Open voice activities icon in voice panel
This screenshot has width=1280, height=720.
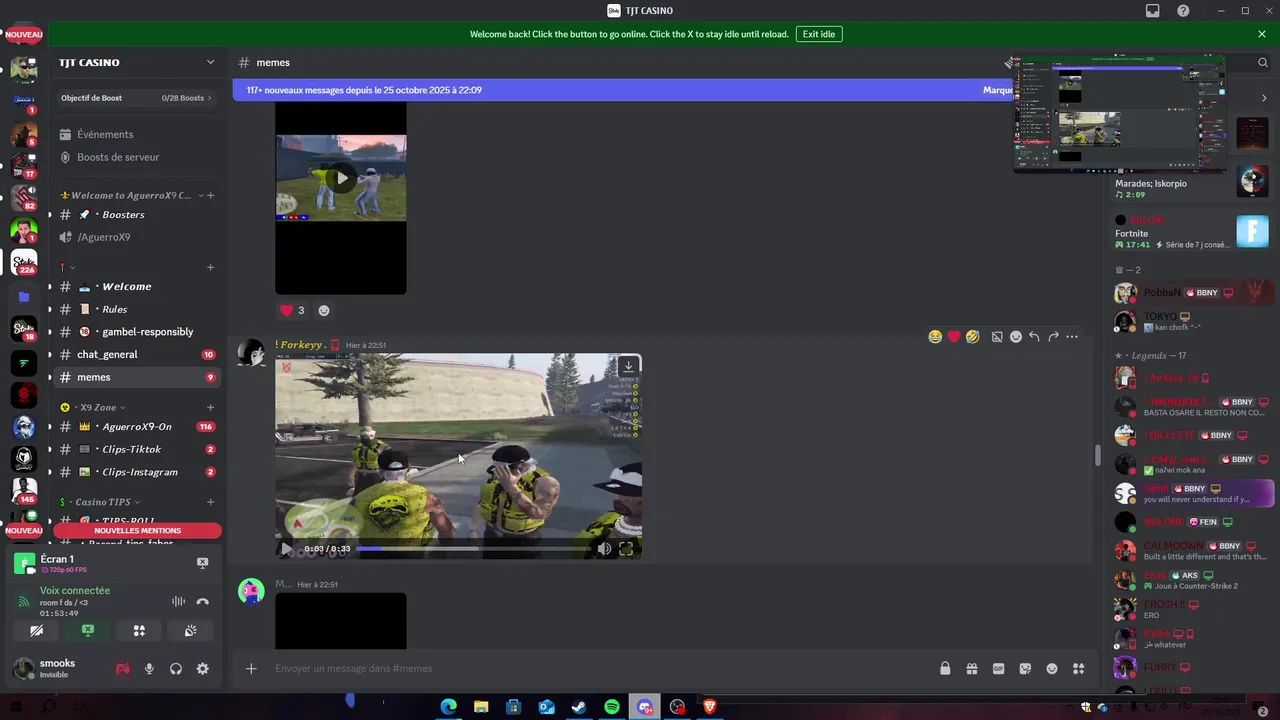point(139,631)
